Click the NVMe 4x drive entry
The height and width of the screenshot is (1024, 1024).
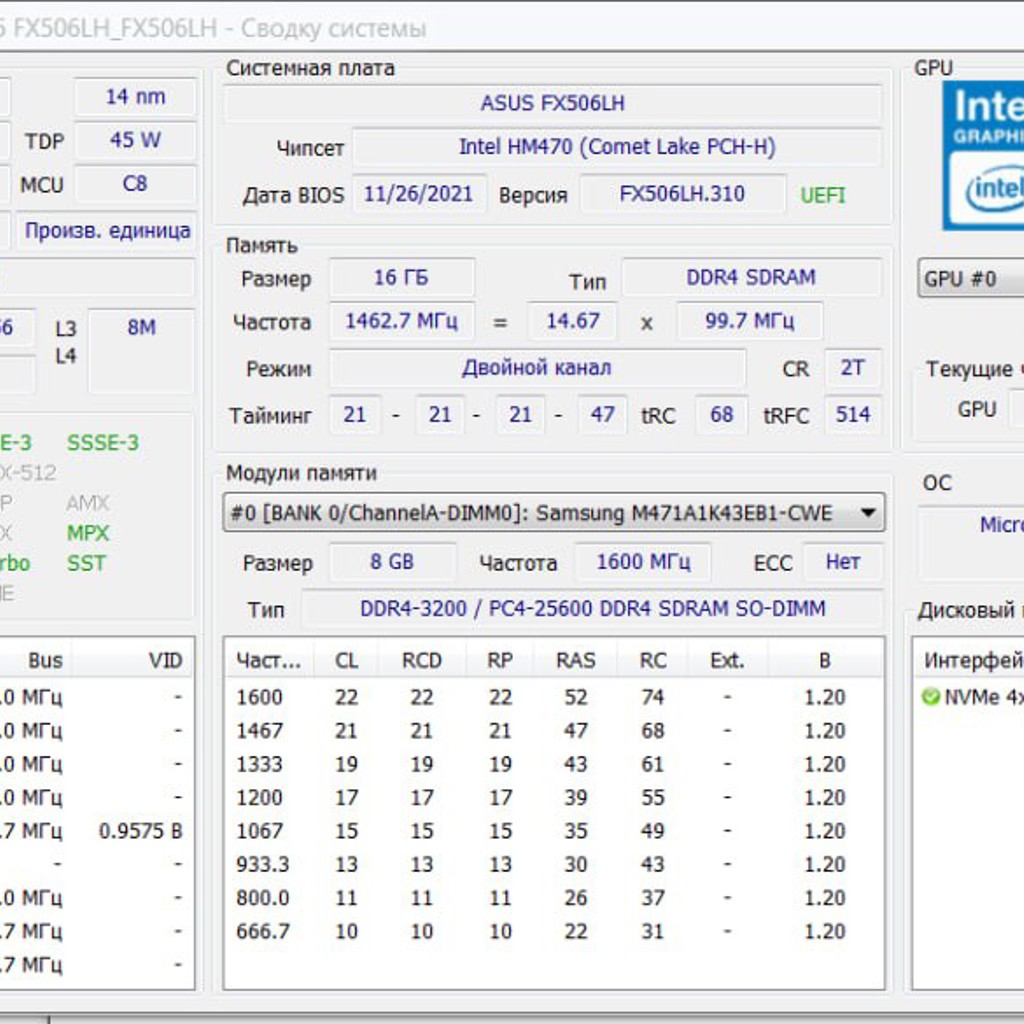tap(973, 697)
